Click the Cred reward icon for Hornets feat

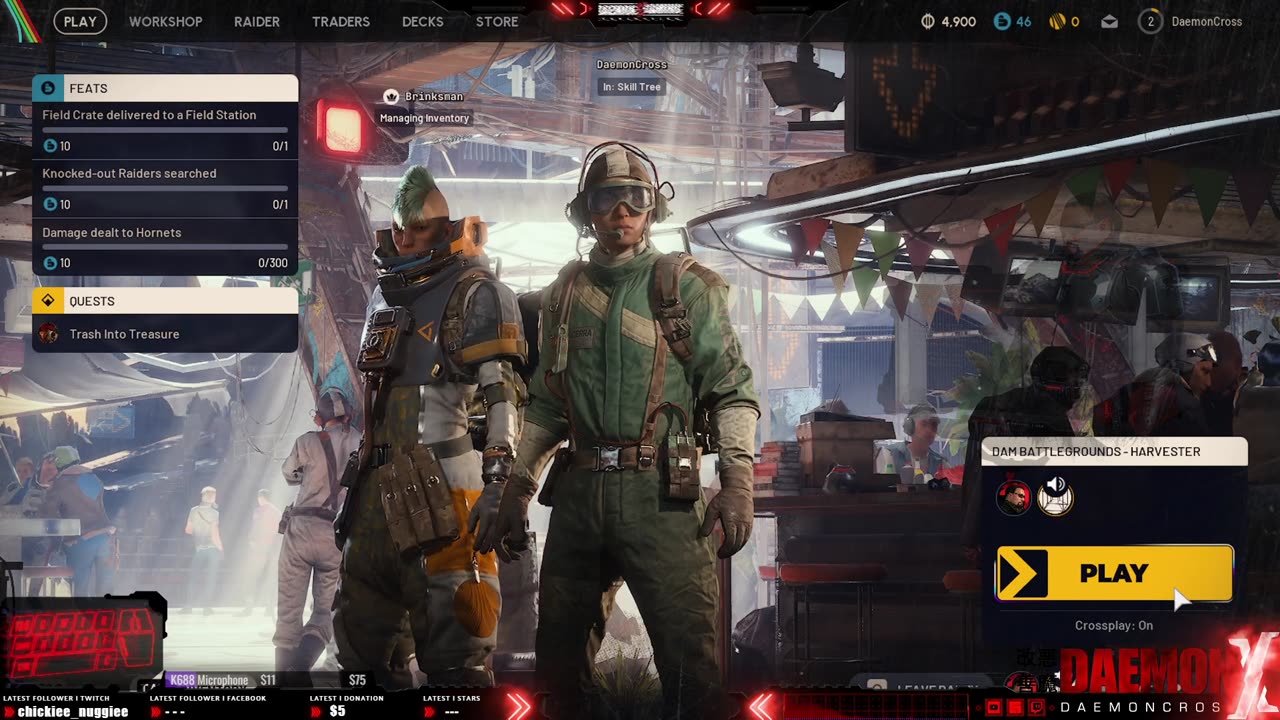tap(50, 263)
